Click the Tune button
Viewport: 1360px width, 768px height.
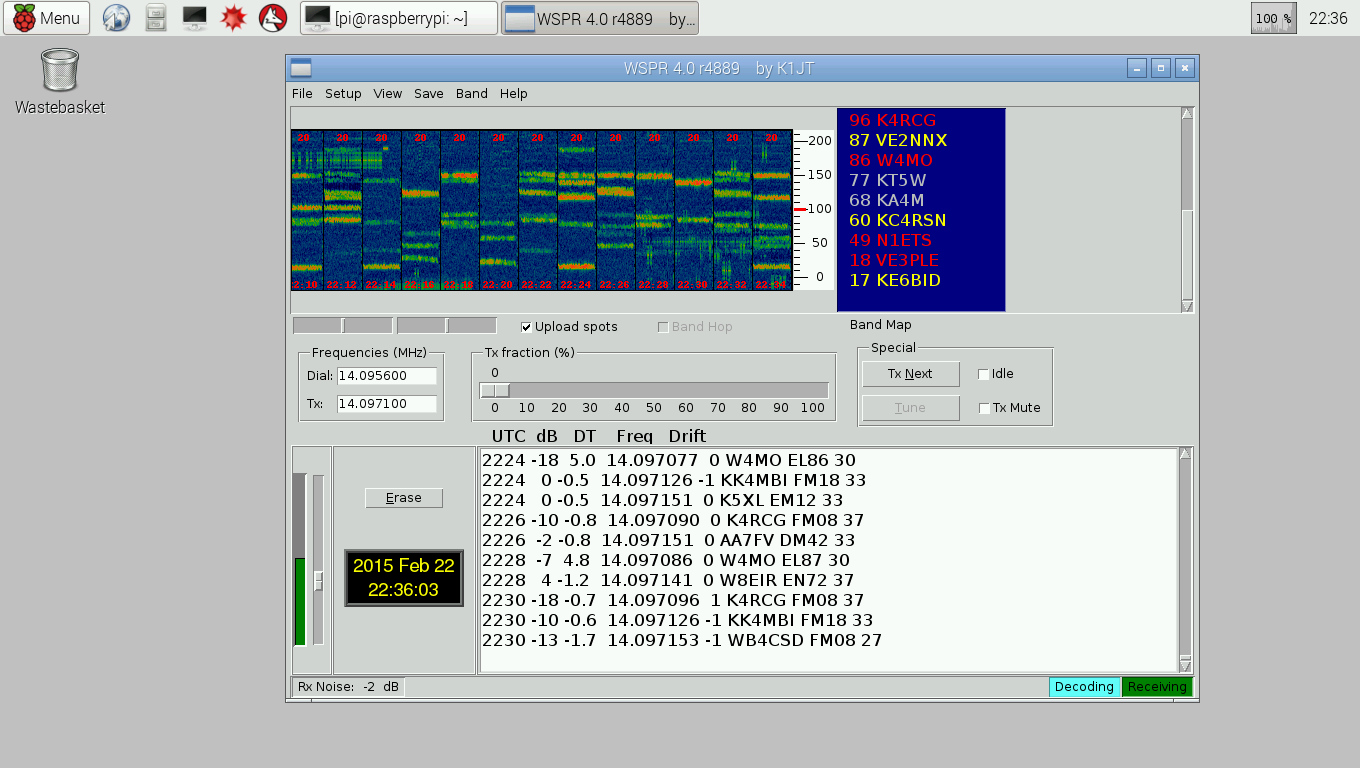910,408
